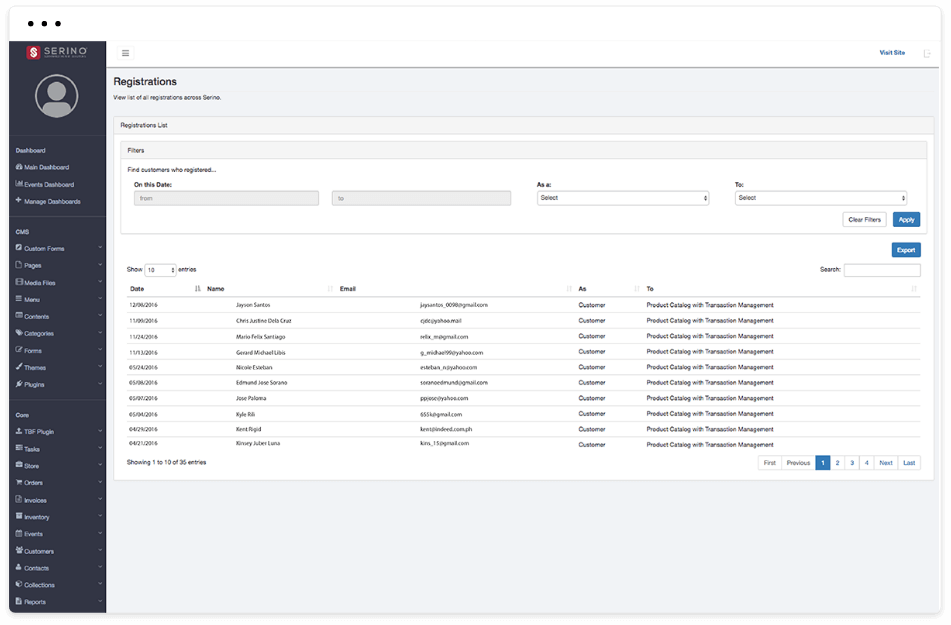Click the Customers group icon
Screen dimensions: 951x625
19,550
